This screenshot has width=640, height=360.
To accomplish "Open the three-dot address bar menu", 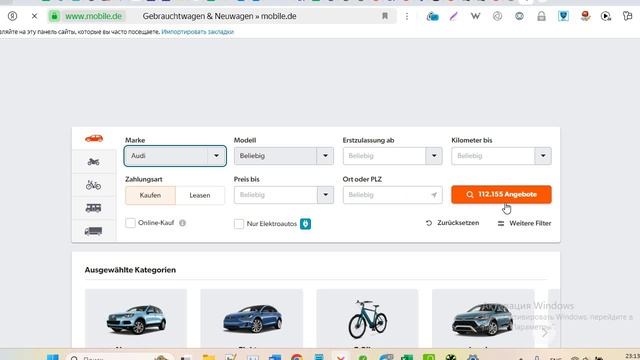I will point(407,16).
